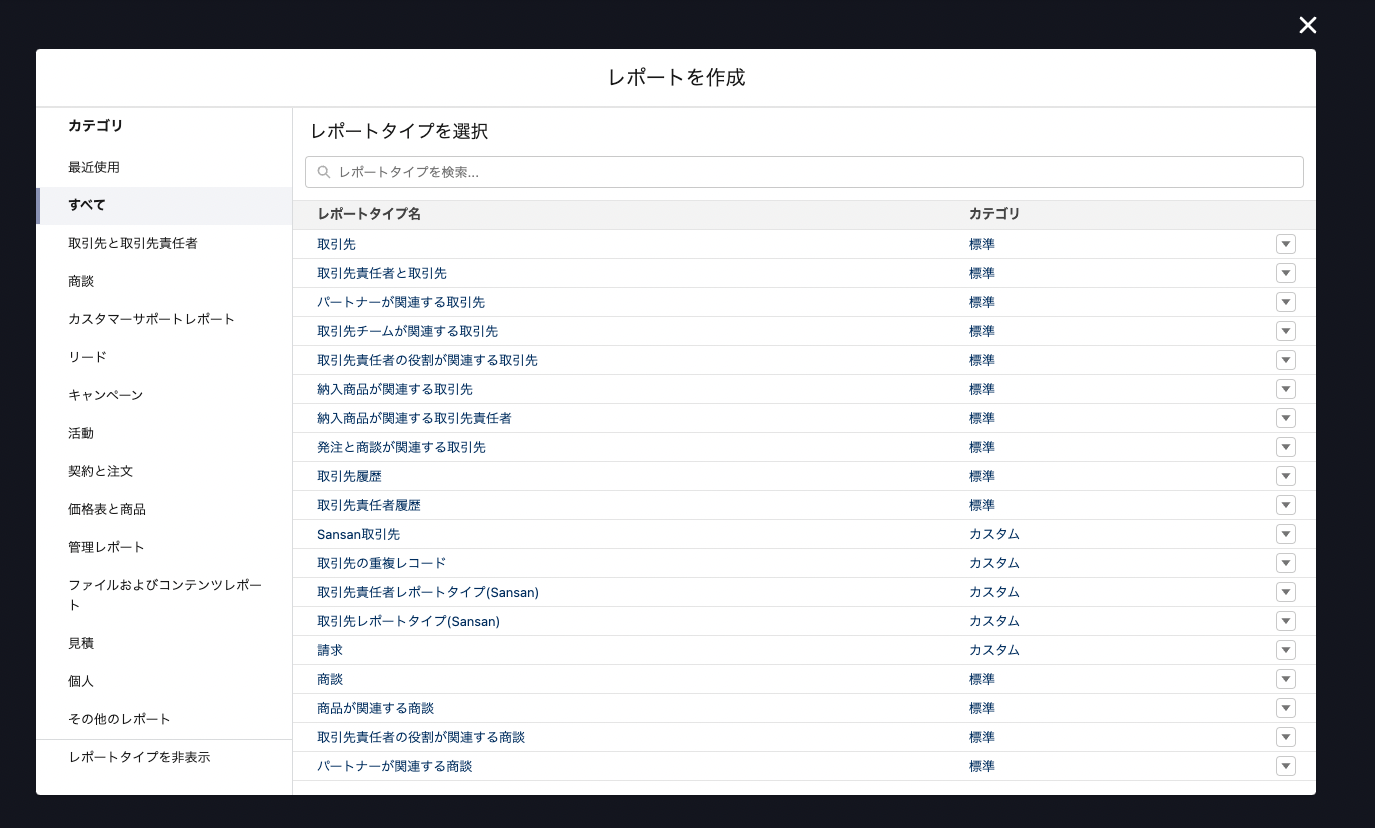Select the 取引先責任者履歴 report type
The height and width of the screenshot is (828, 1375).
coord(369,505)
